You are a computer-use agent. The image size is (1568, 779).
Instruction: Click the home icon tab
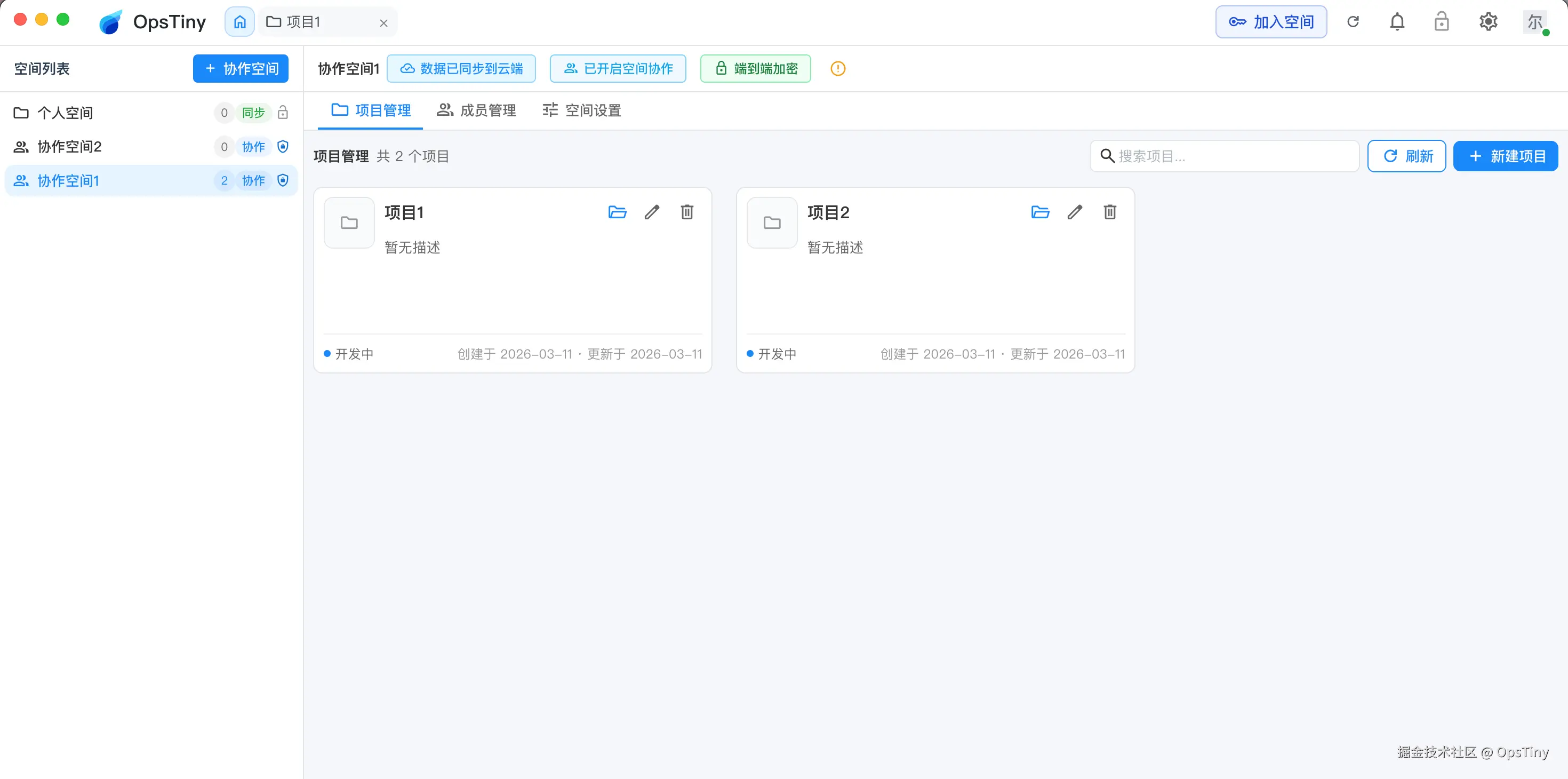[x=240, y=22]
